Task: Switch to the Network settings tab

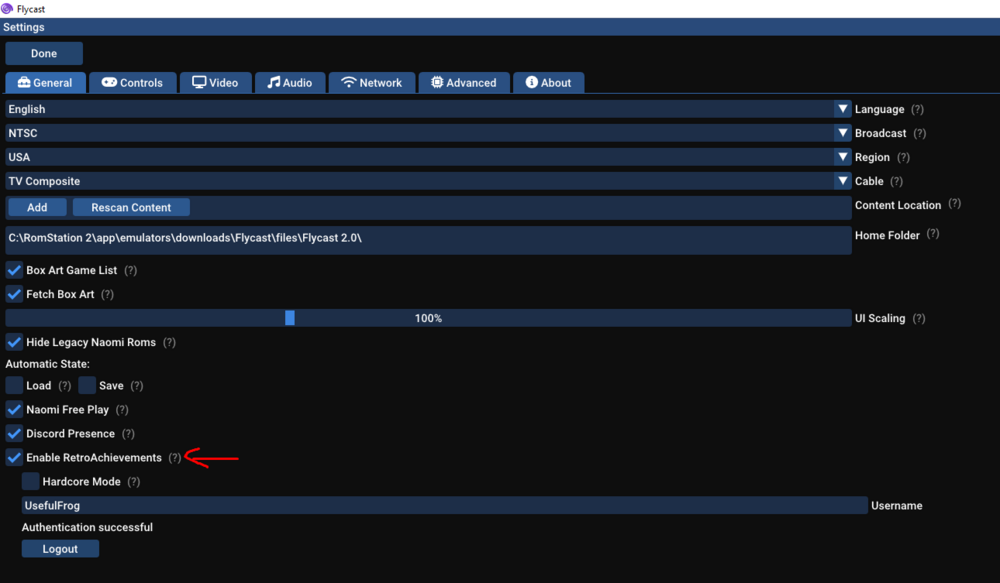Action: 372,82
